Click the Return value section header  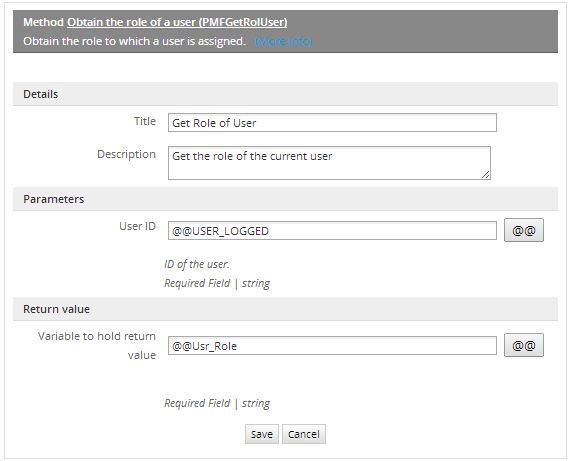point(285,309)
